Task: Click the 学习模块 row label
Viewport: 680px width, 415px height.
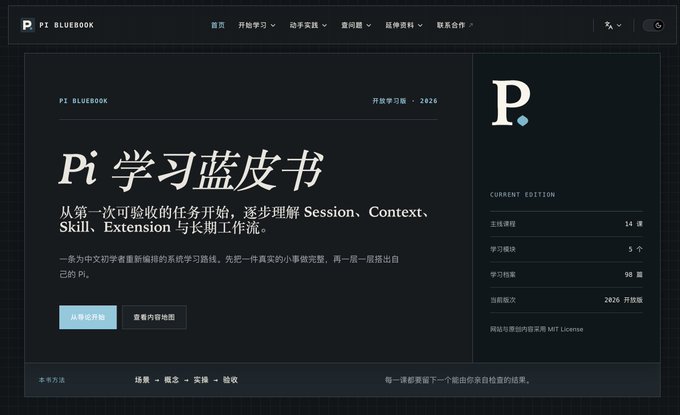Action: [503, 249]
